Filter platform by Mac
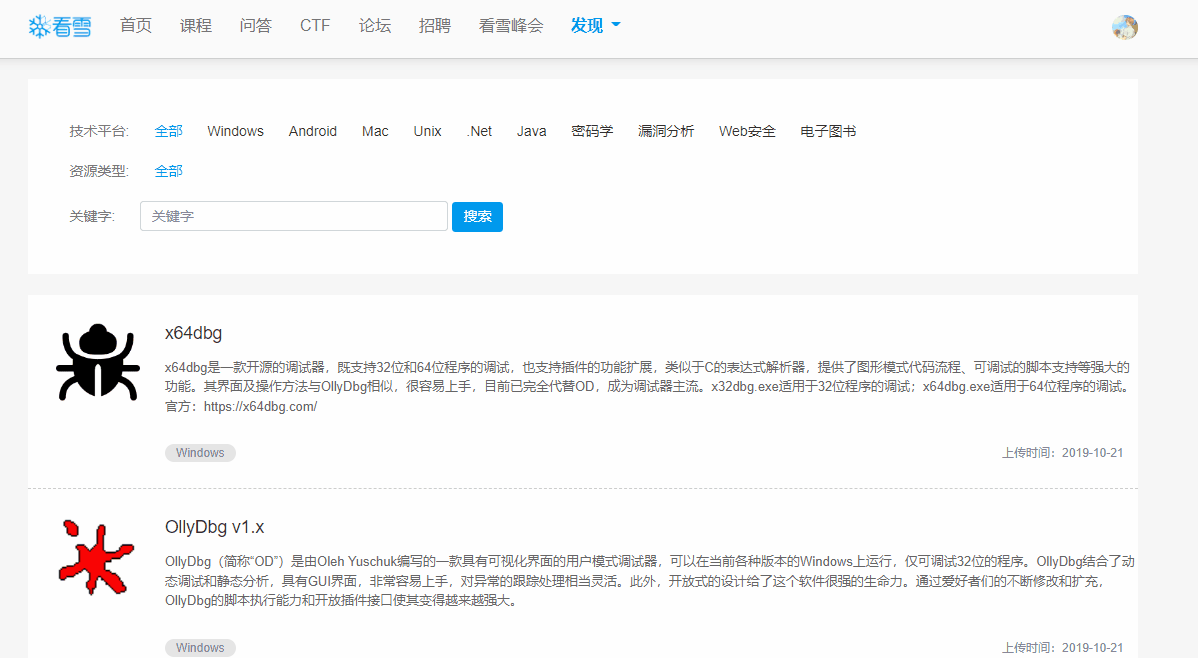Screen dimensions: 1198x658 tap(375, 131)
